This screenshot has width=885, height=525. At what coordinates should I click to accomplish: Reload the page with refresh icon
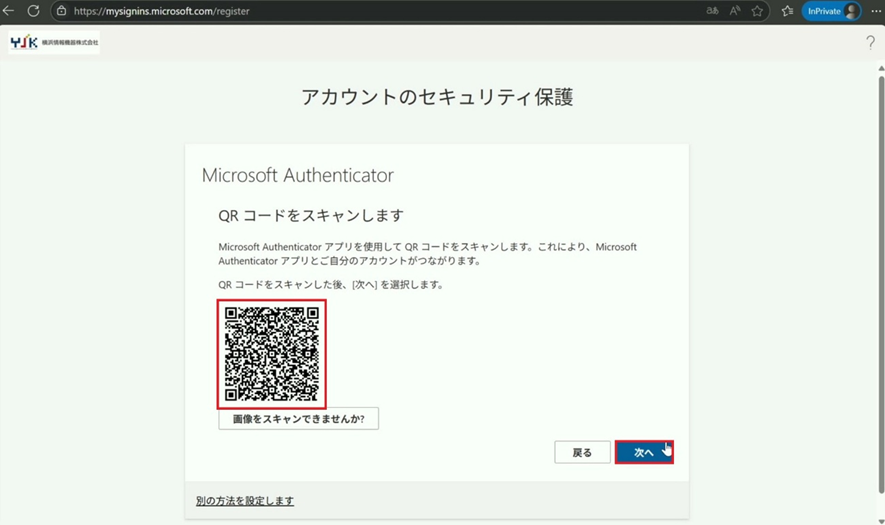pyautogui.click(x=33, y=11)
